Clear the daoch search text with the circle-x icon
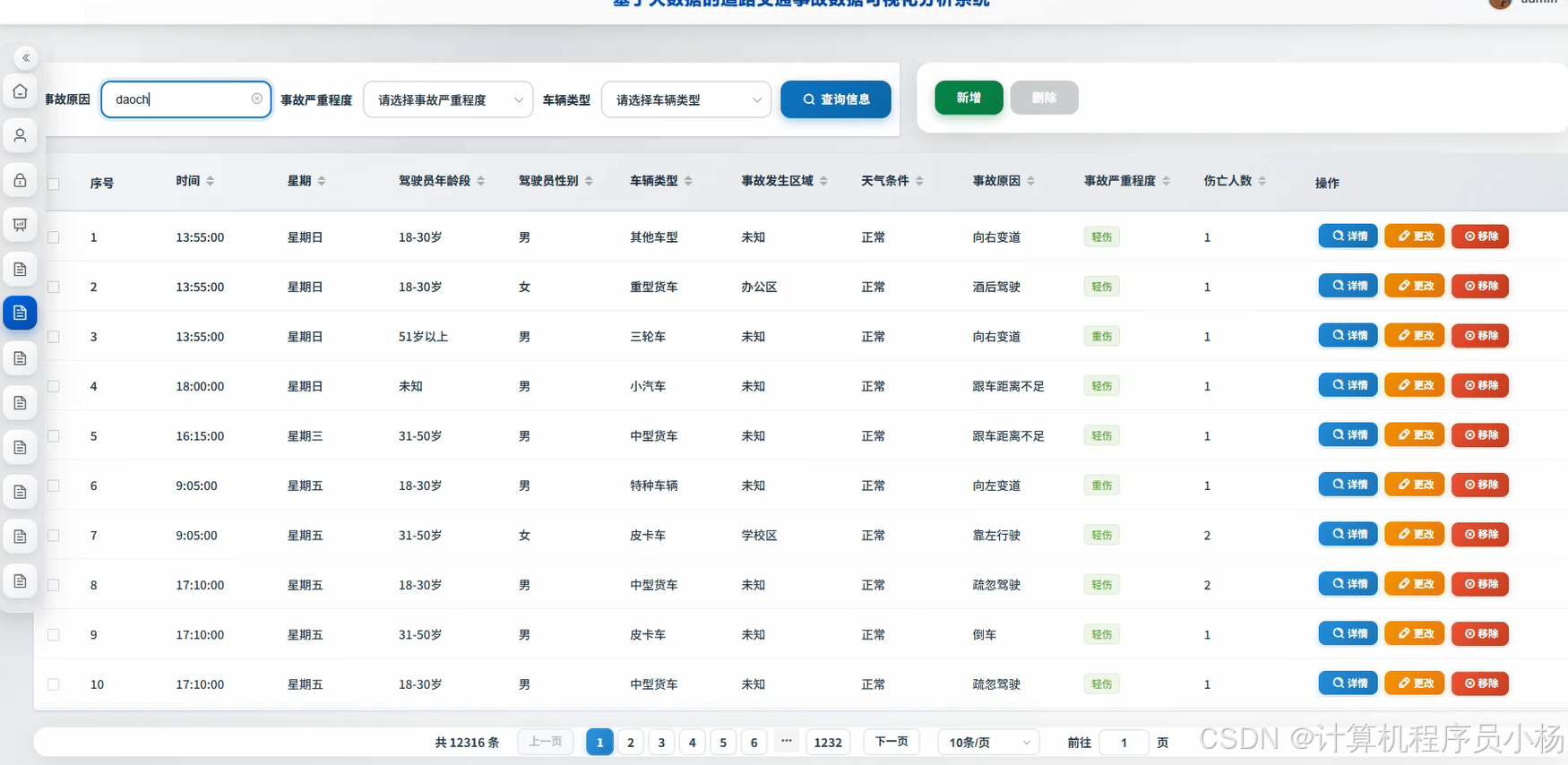 click(x=257, y=99)
